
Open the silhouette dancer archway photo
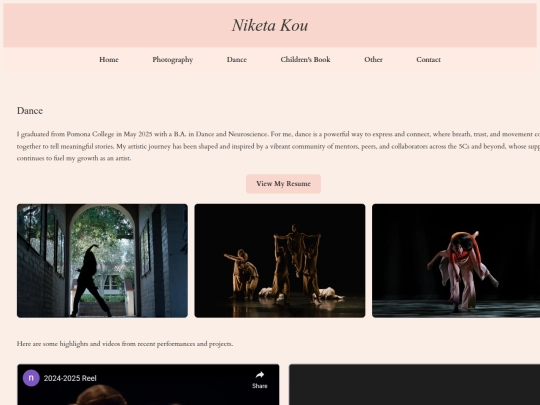point(102,261)
